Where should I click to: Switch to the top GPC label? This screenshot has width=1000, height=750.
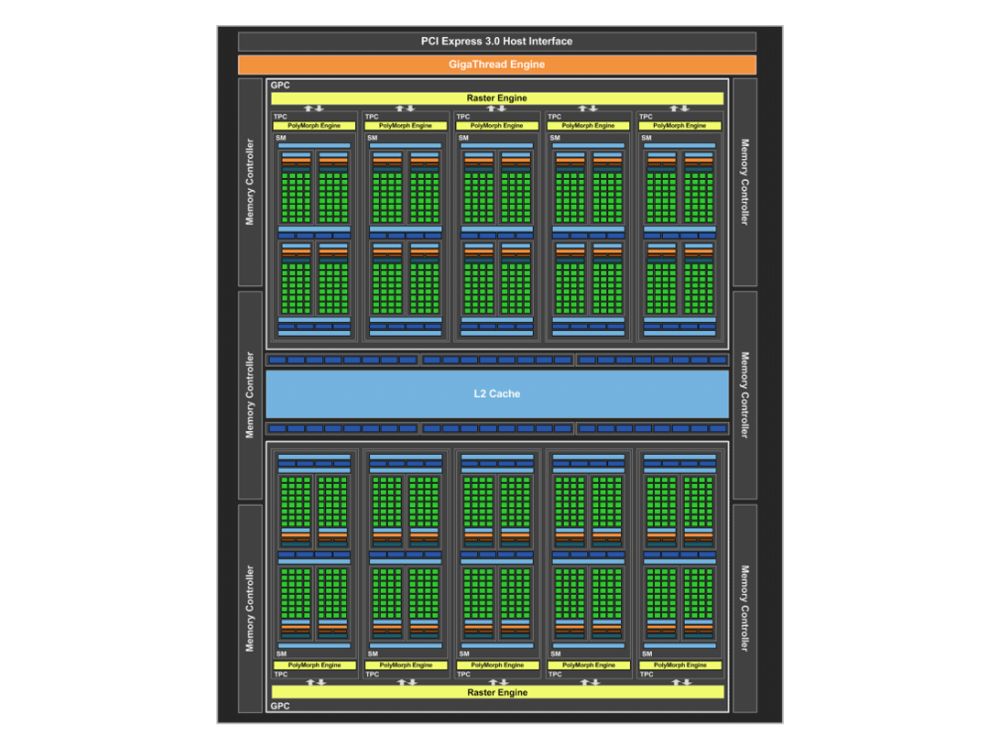point(280,85)
